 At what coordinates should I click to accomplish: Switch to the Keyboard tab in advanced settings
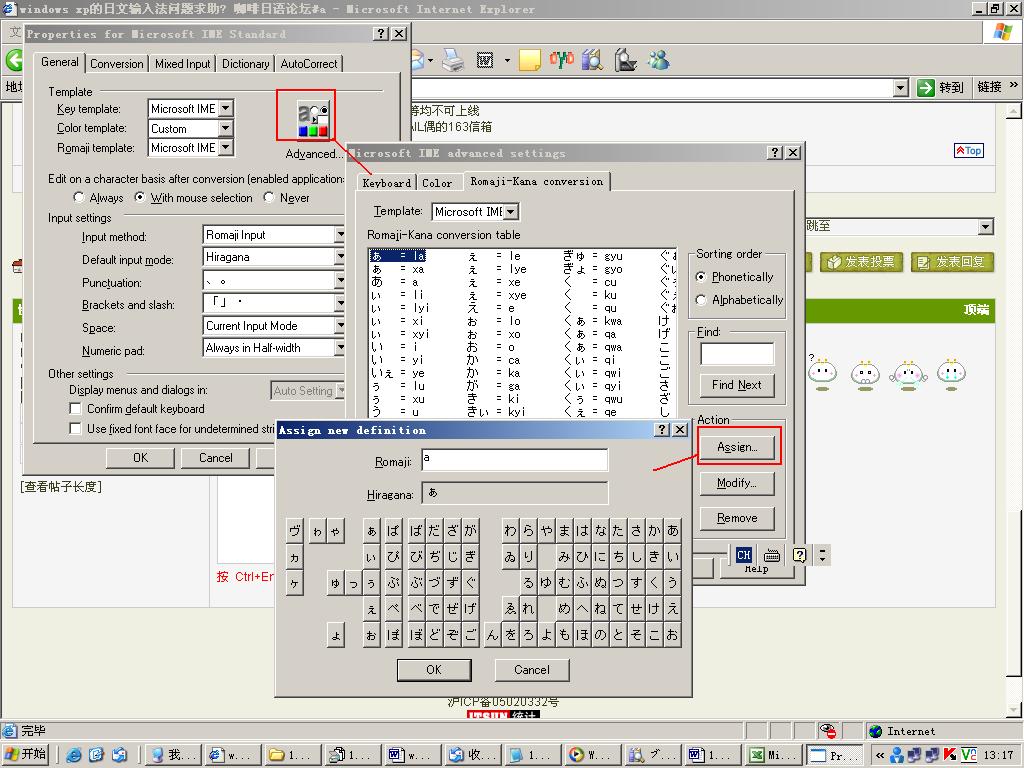tap(387, 183)
